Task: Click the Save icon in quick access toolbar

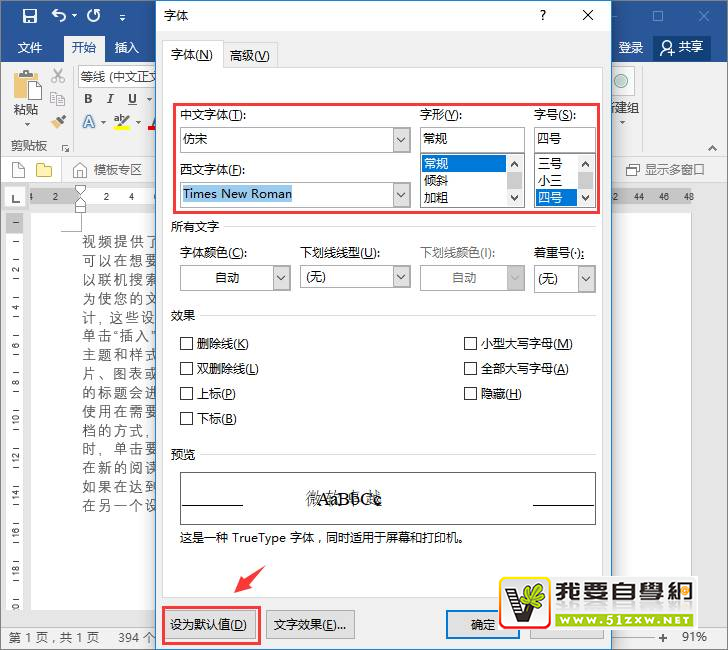Action: (29, 16)
